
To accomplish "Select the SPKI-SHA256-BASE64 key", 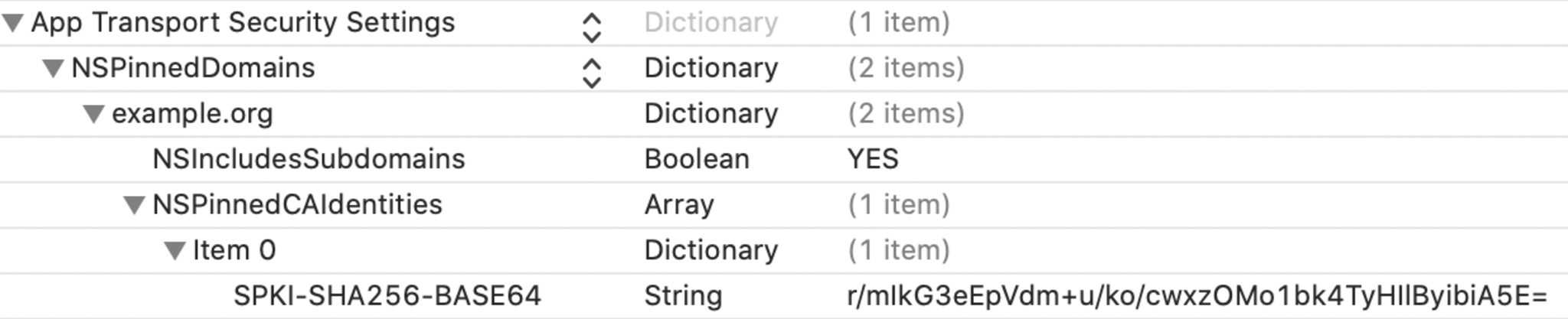I will click(387, 296).
